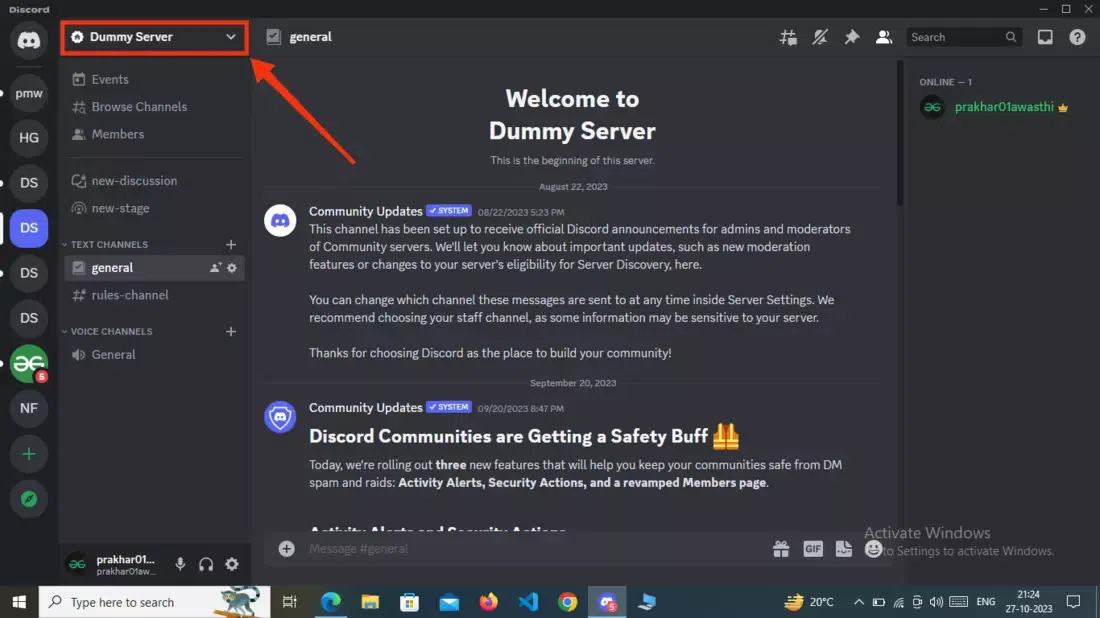Open File Explorer from taskbar

click(370, 602)
